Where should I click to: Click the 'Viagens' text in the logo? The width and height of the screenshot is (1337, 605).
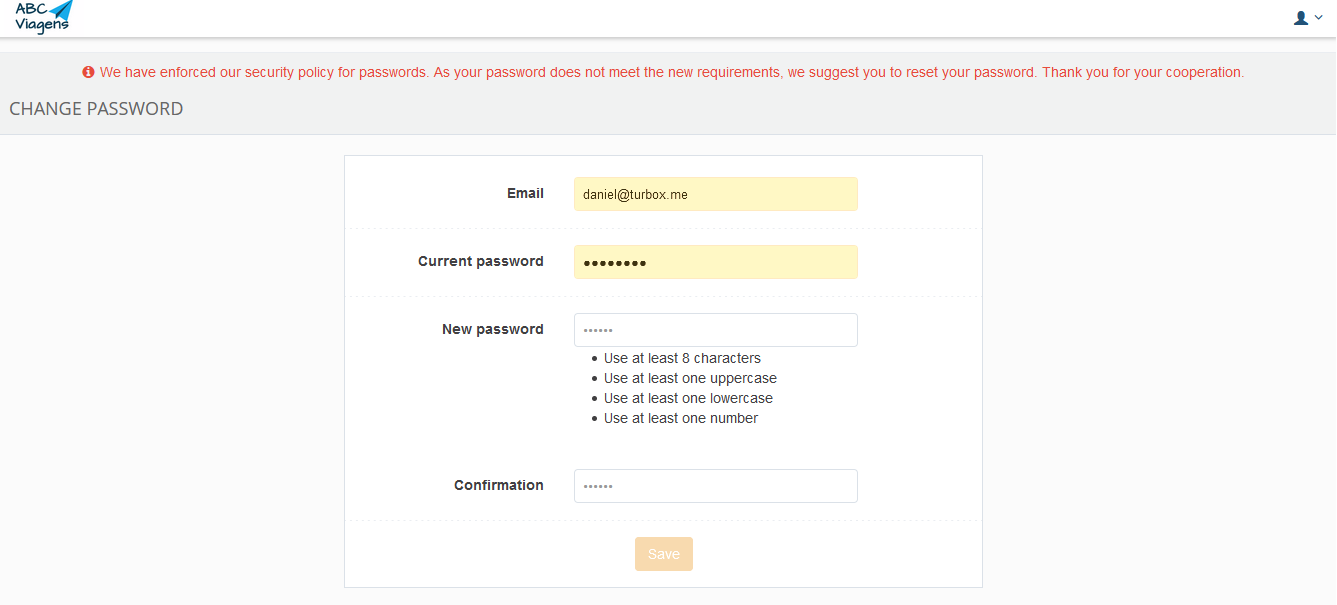pyautogui.click(x=40, y=26)
